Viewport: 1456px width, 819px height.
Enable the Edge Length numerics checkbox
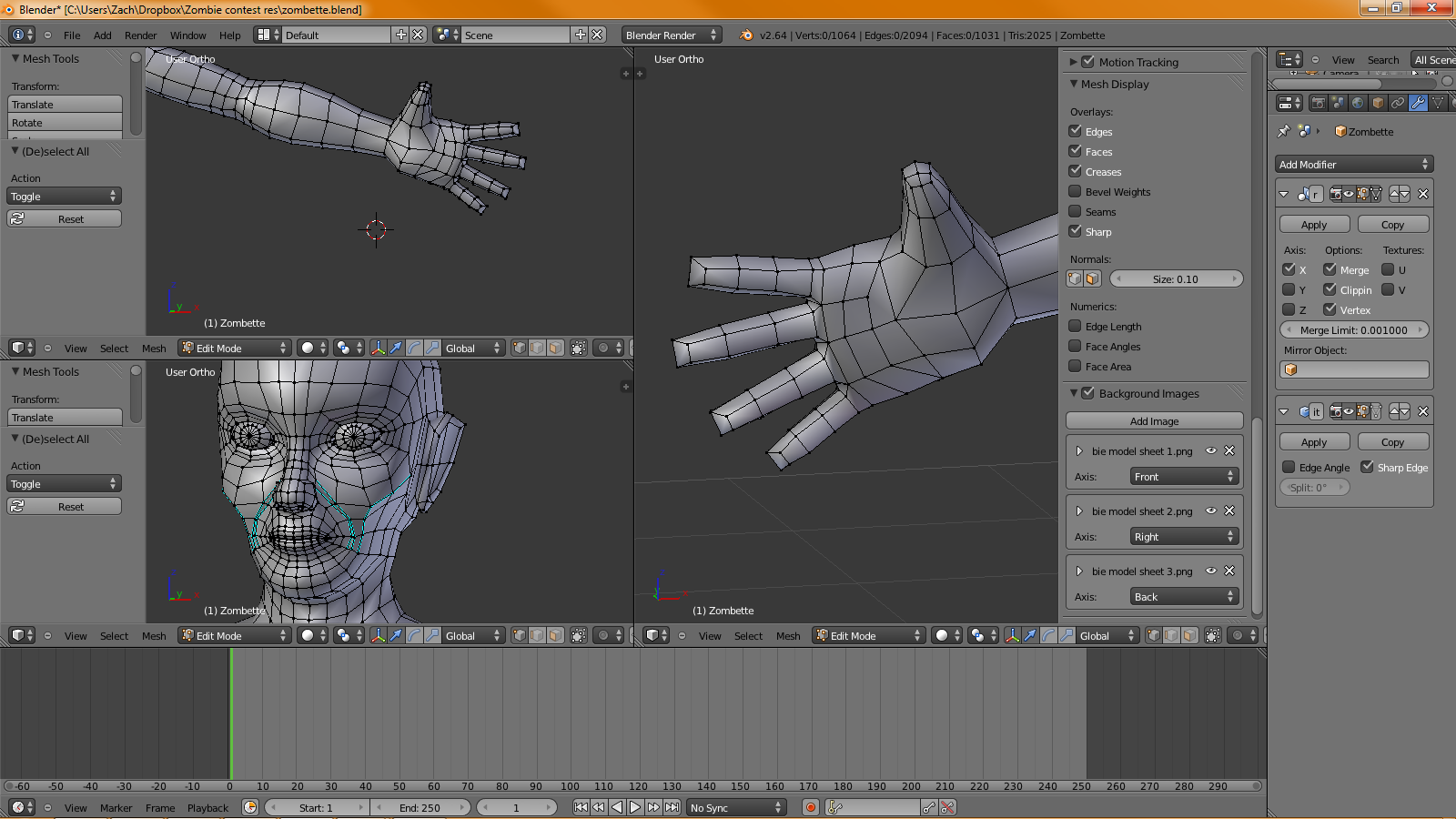tap(1075, 326)
